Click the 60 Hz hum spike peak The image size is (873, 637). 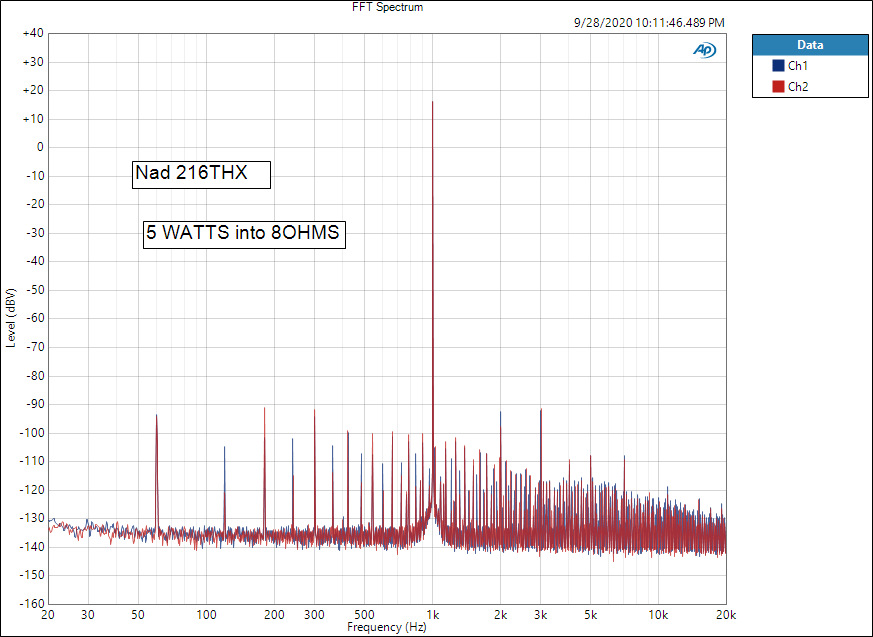pos(156,415)
